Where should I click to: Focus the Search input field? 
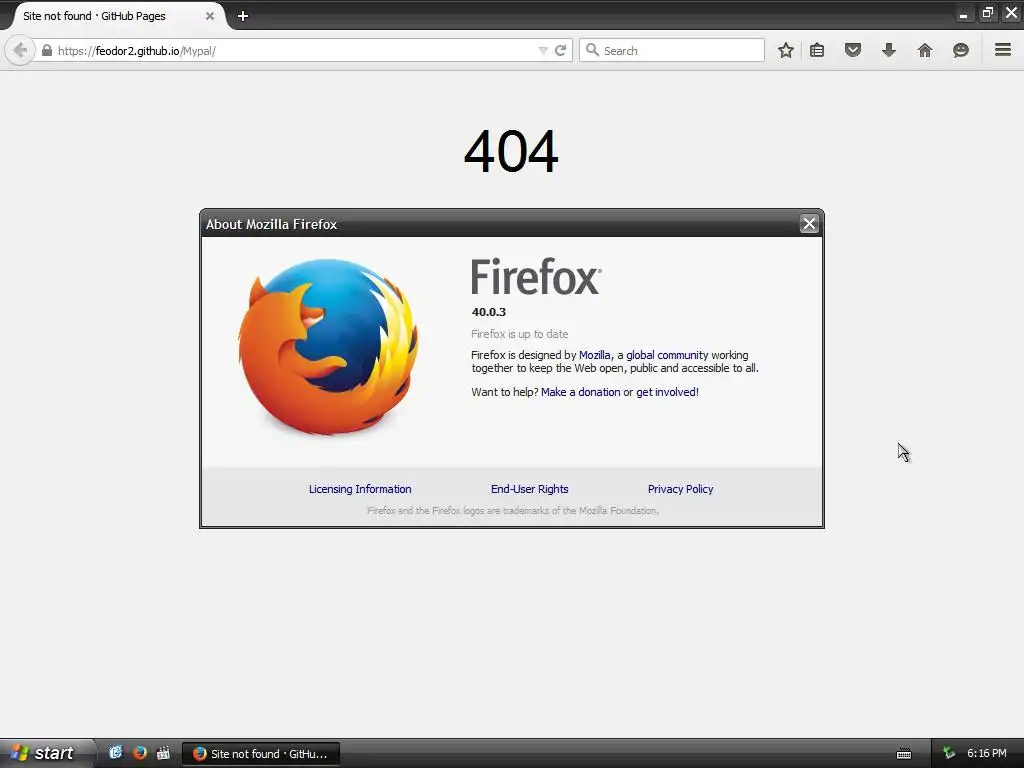[671, 50]
